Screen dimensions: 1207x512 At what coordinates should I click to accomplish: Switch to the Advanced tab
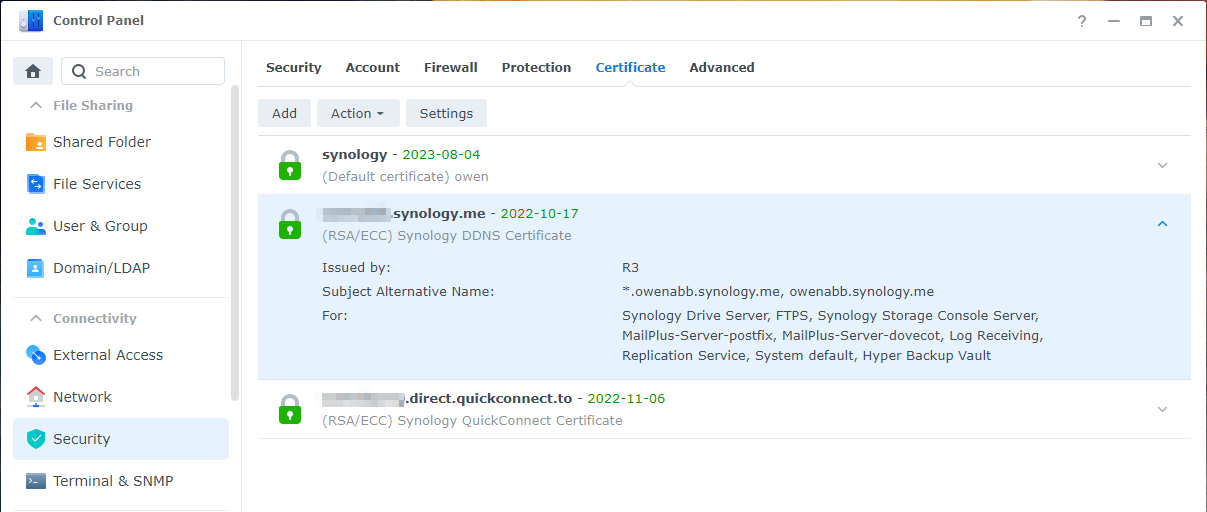(721, 68)
